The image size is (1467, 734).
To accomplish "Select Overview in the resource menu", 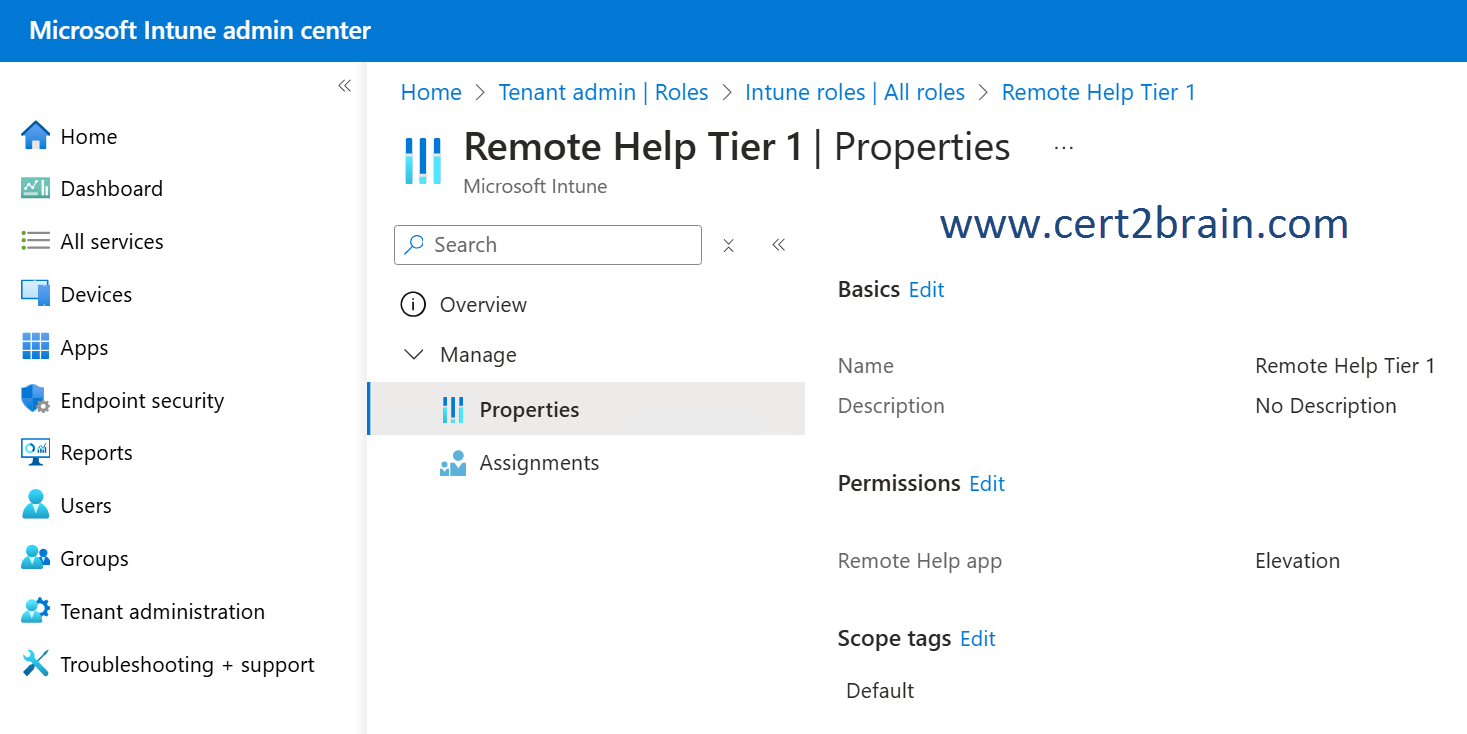I will 483,305.
